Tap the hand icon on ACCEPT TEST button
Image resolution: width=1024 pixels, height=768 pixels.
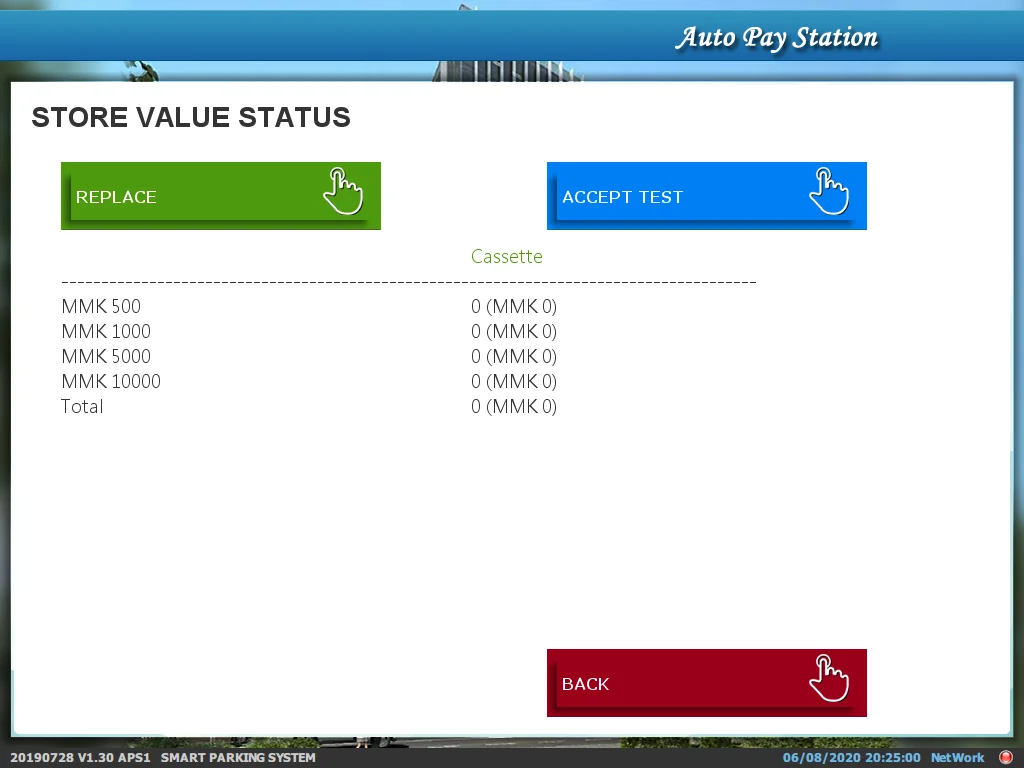pos(828,191)
